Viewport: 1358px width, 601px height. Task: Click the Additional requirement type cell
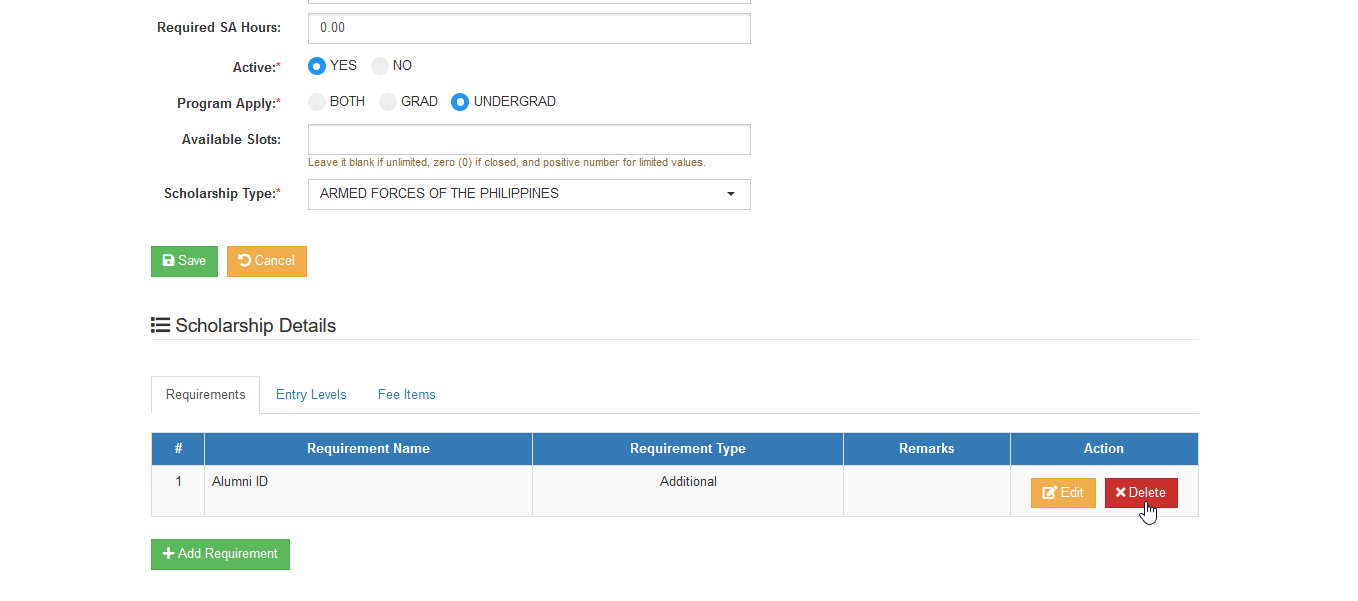(688, 491)
